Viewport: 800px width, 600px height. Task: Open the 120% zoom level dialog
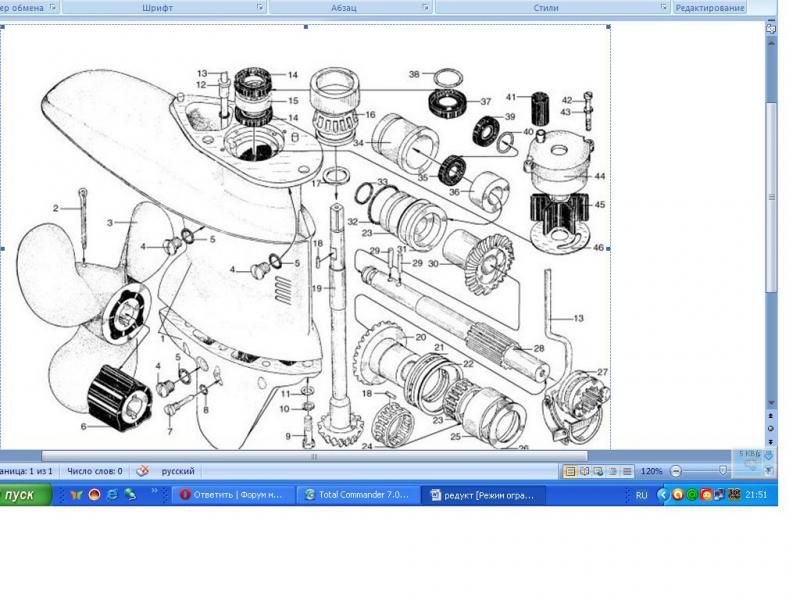652,471
